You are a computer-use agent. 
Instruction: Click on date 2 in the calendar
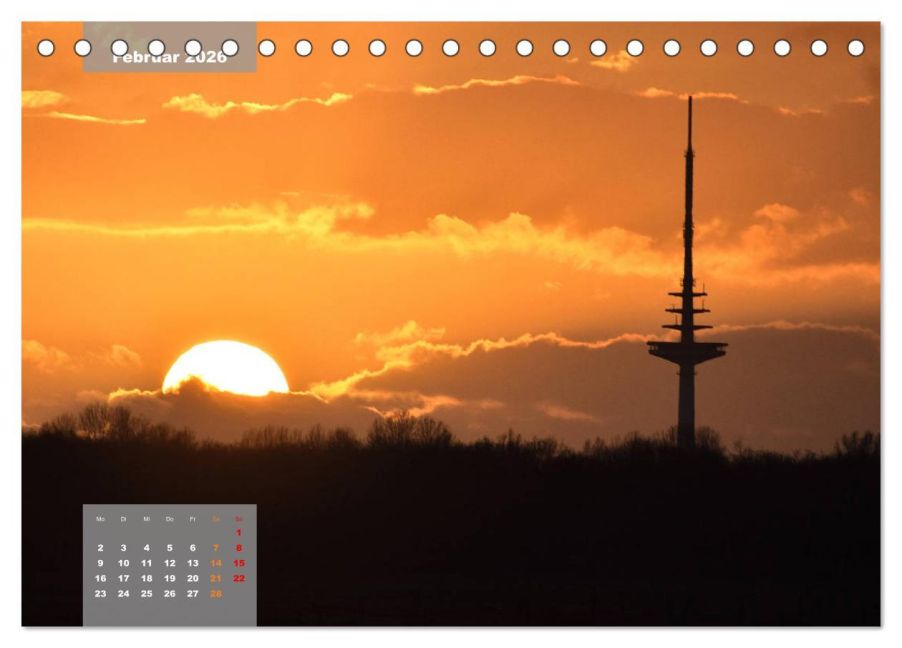coord(100,548)
